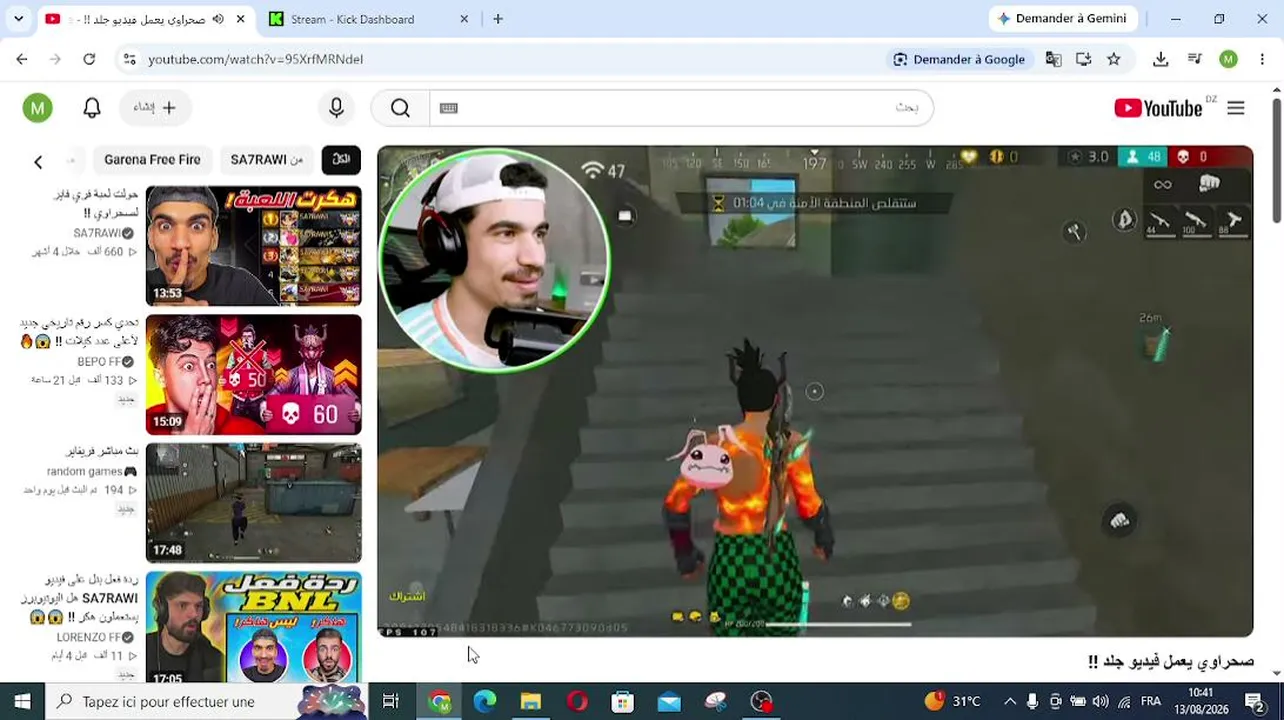Click the address bar URL youtube.com/watch
This screenshot has height=720, width=1284.
tap(256, 59)
